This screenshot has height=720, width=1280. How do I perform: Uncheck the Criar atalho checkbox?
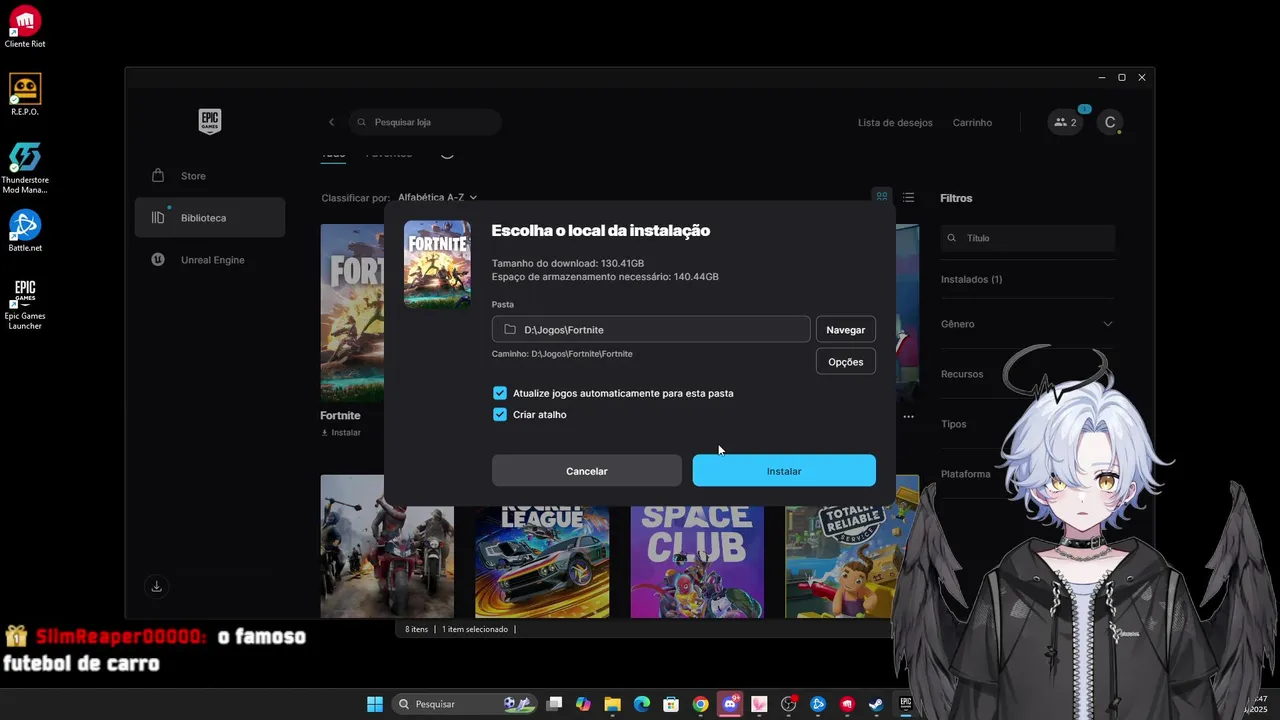(x=500, y=414)
